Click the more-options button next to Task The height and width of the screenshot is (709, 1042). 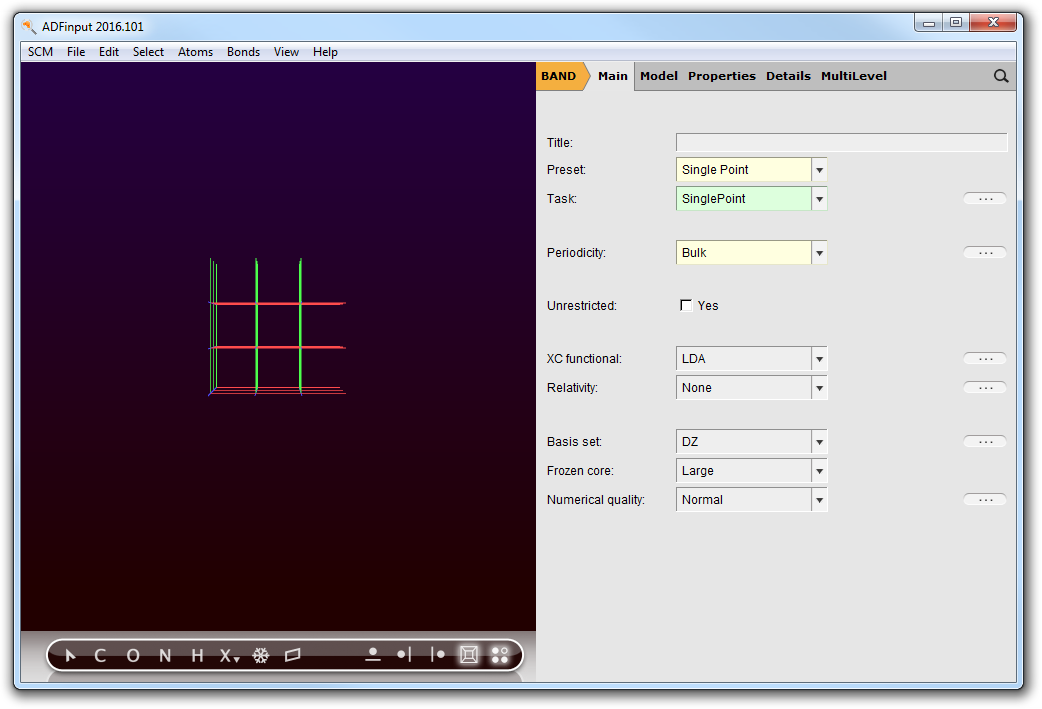click(x=985, y=199)
